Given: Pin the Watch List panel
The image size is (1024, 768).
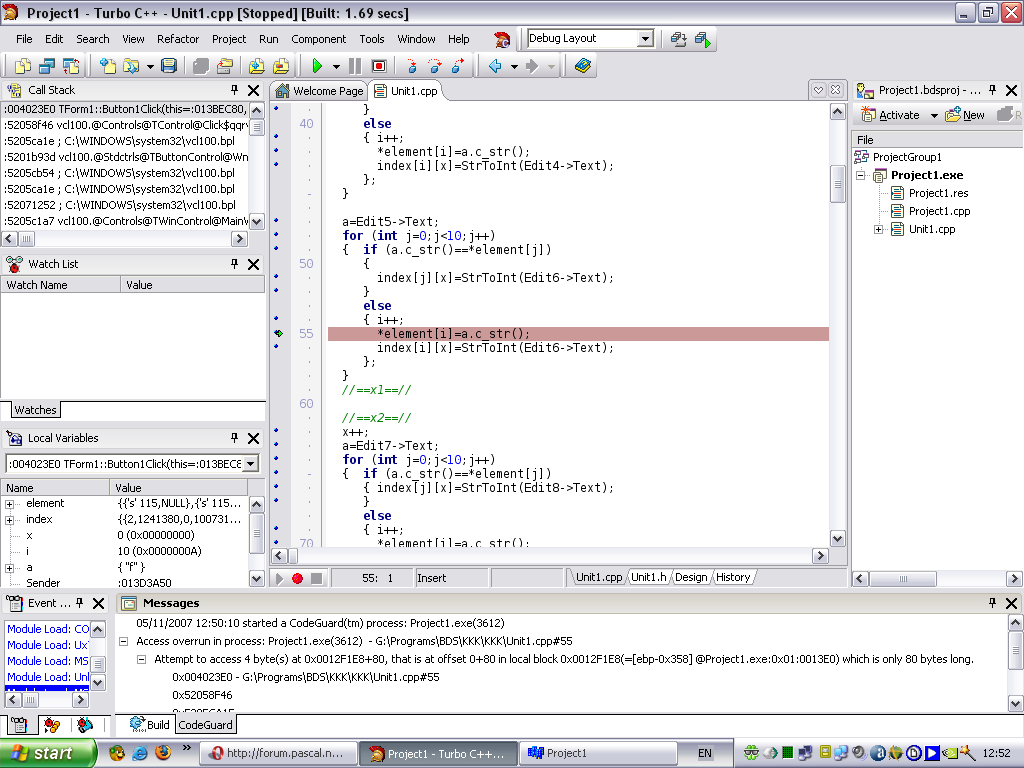Looking at the screenshot, I should (235, 264).
